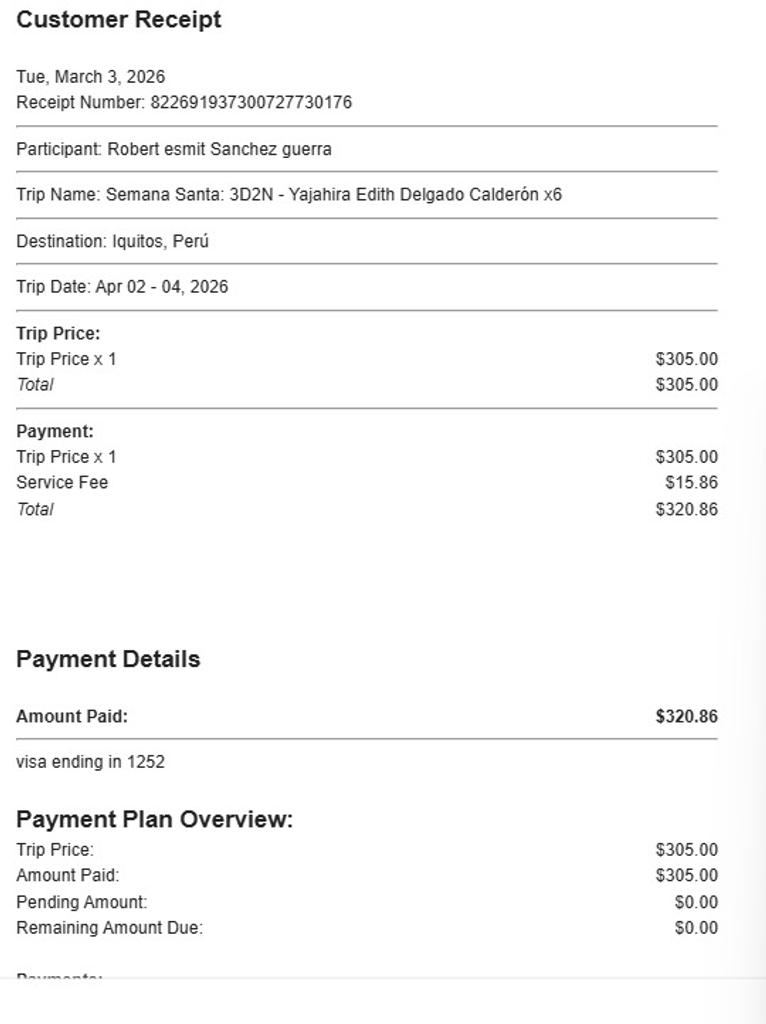Select the Trip Date Apr 02 - 04 line
Image resolution: width=766 pixels, height=1024 pixels.
point(122,287)
